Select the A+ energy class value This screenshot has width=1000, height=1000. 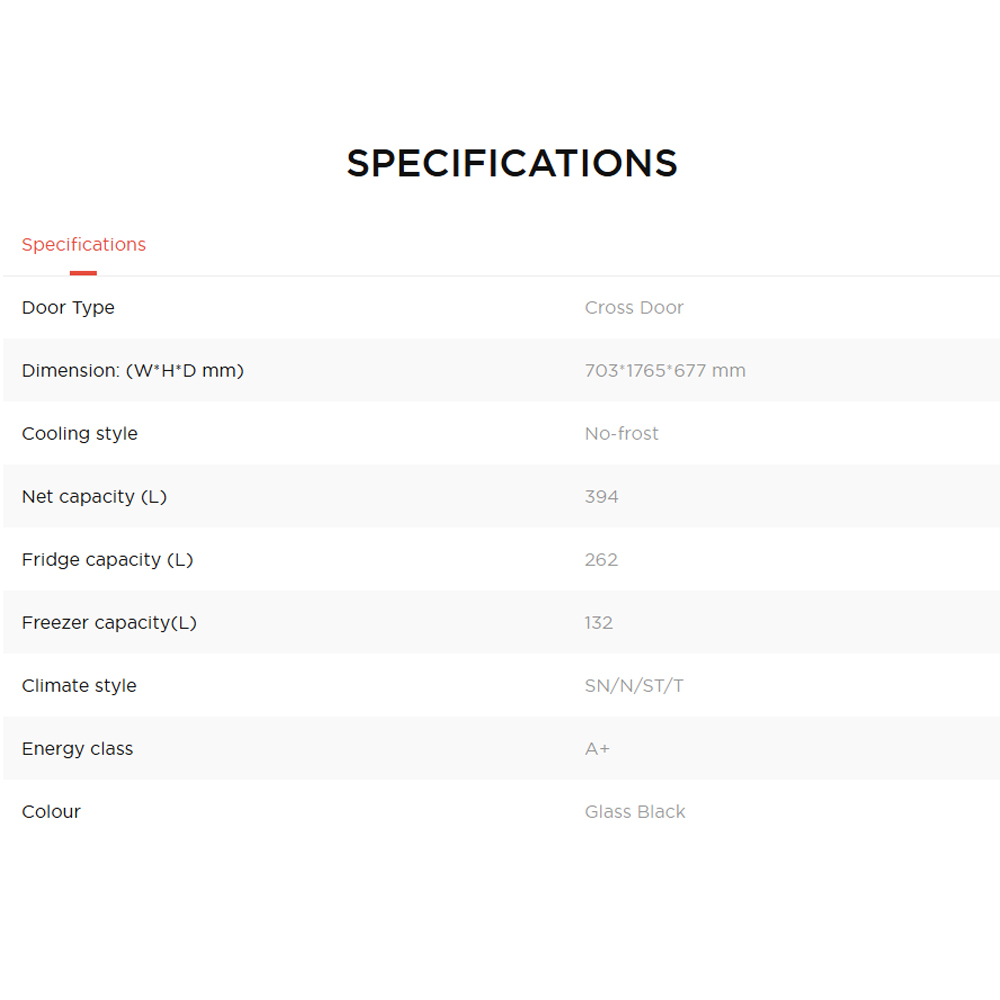[x=597, y=749]
